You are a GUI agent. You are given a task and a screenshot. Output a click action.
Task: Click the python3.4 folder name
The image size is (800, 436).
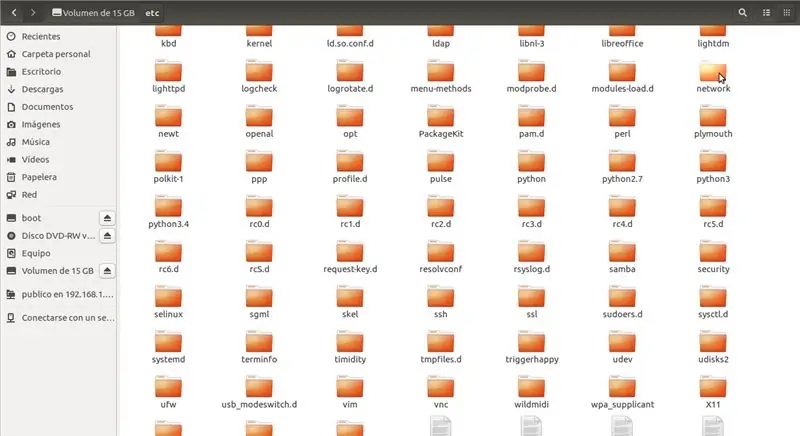168,224
